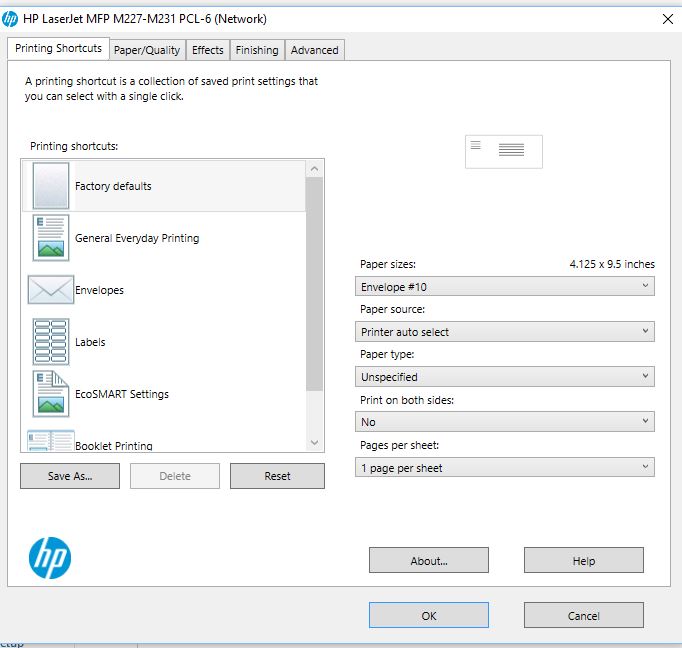
Task: Select the Booklet Printing shortcut icon
Action: click(51, 441)
